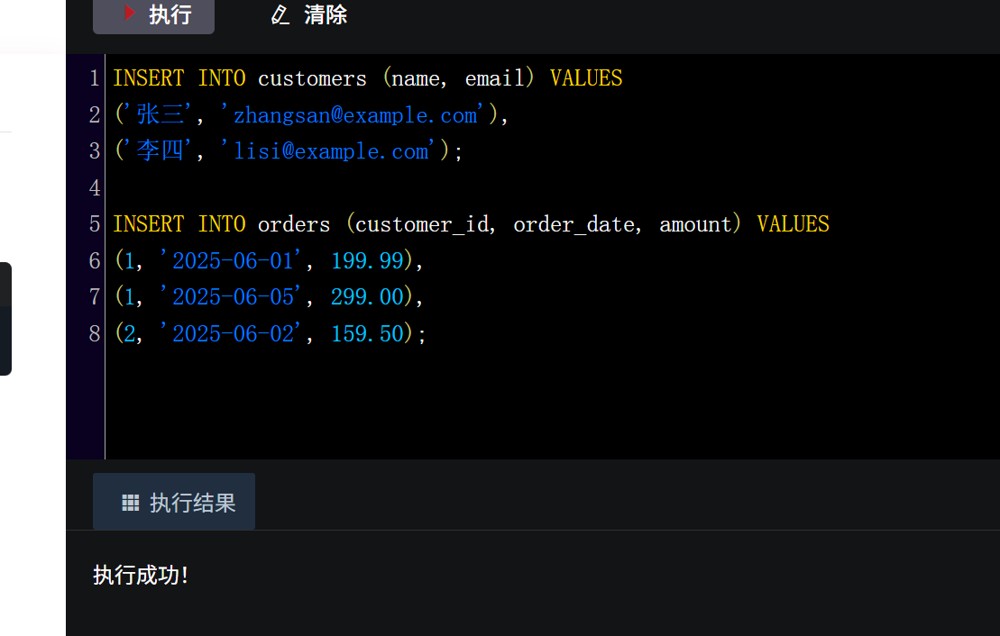Click the red play triangle icon
Screen dimensions: 1000x636
(129, 12)
